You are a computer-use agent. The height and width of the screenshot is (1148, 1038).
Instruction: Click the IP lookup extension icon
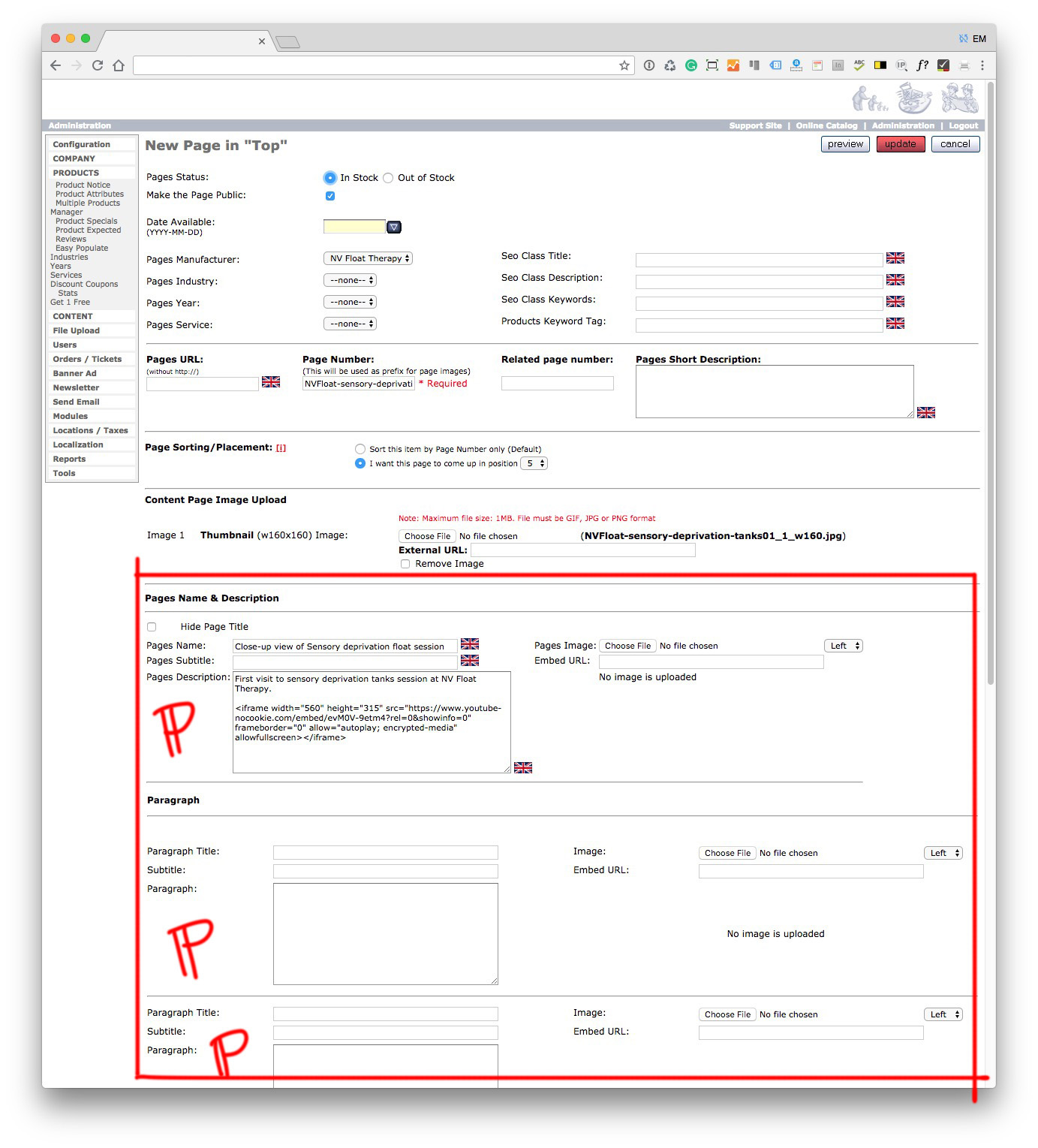tap(901, 65)
